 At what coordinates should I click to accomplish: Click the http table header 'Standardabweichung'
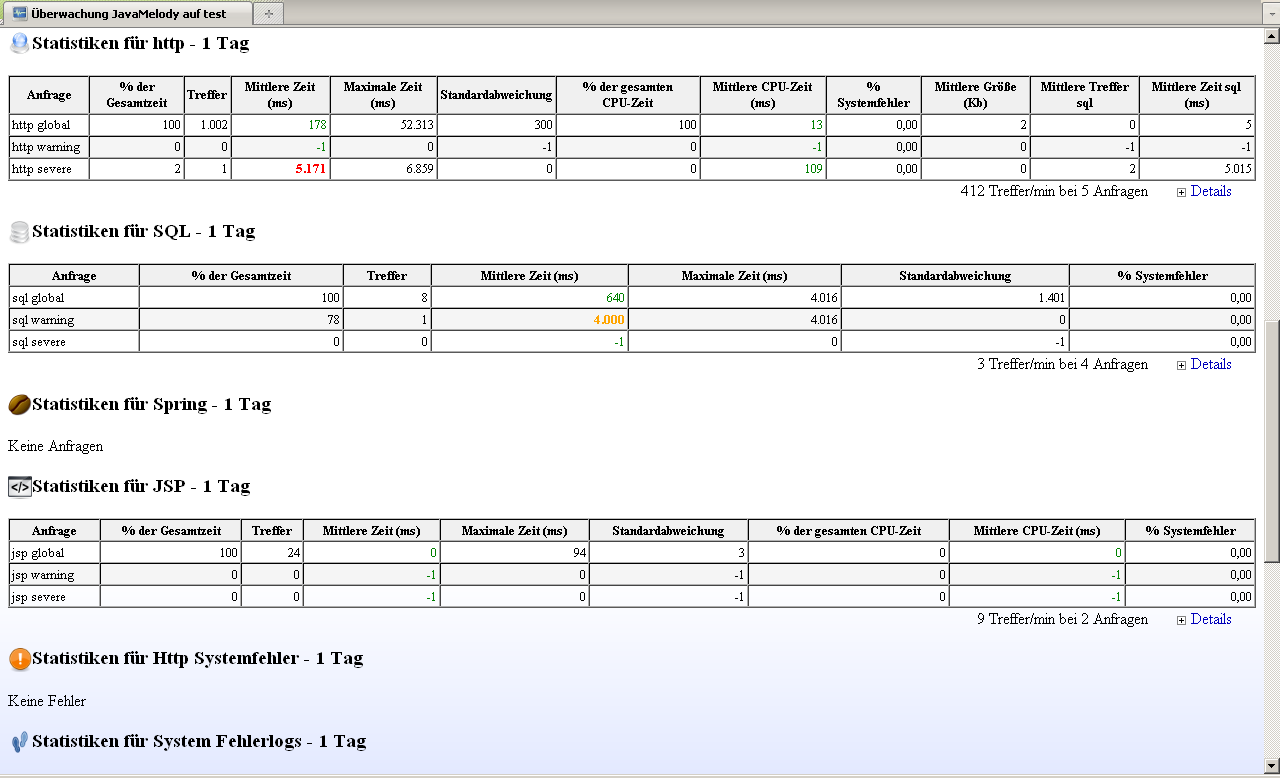(496, 95)
